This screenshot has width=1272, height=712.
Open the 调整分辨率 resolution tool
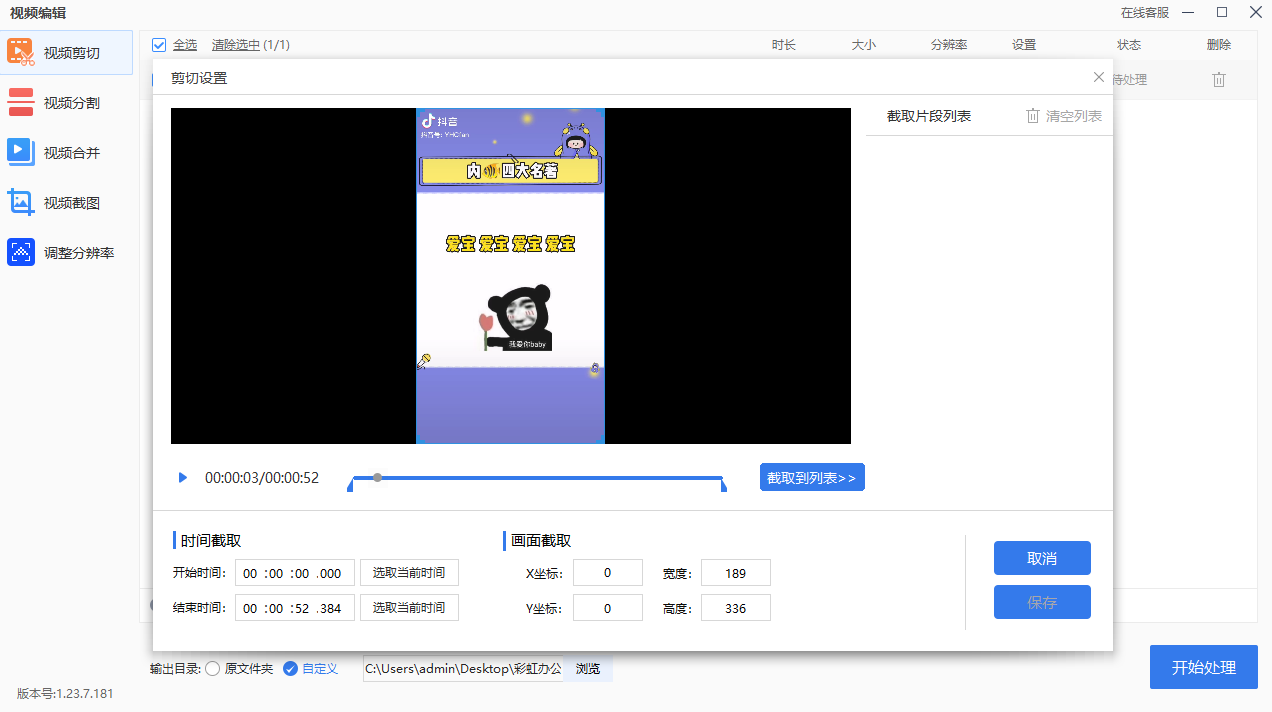[66, 253]
